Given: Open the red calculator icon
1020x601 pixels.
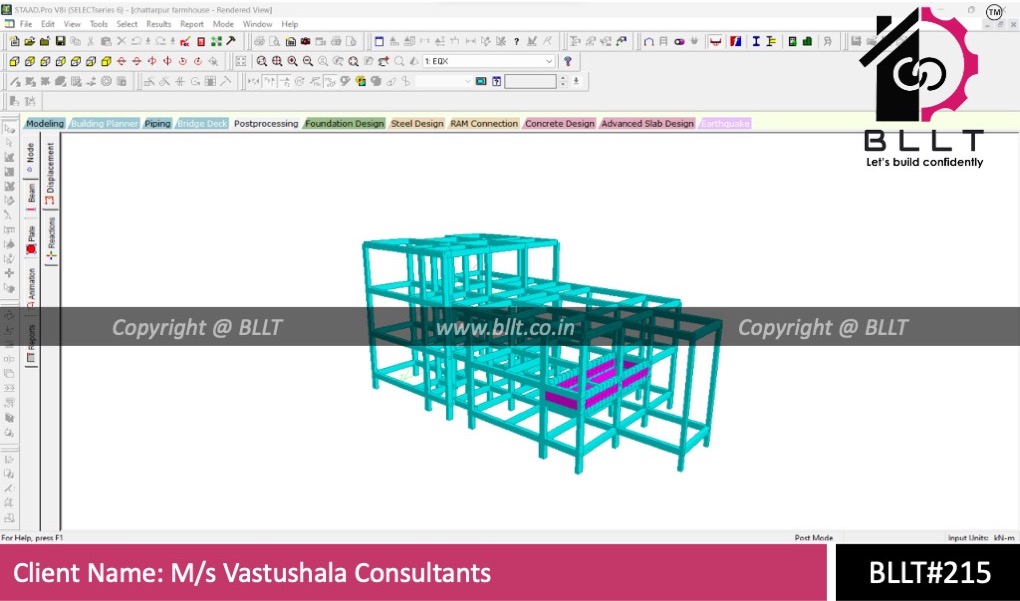Looking at the screenshot, I should pyautogui.click(x=201, y=41).
